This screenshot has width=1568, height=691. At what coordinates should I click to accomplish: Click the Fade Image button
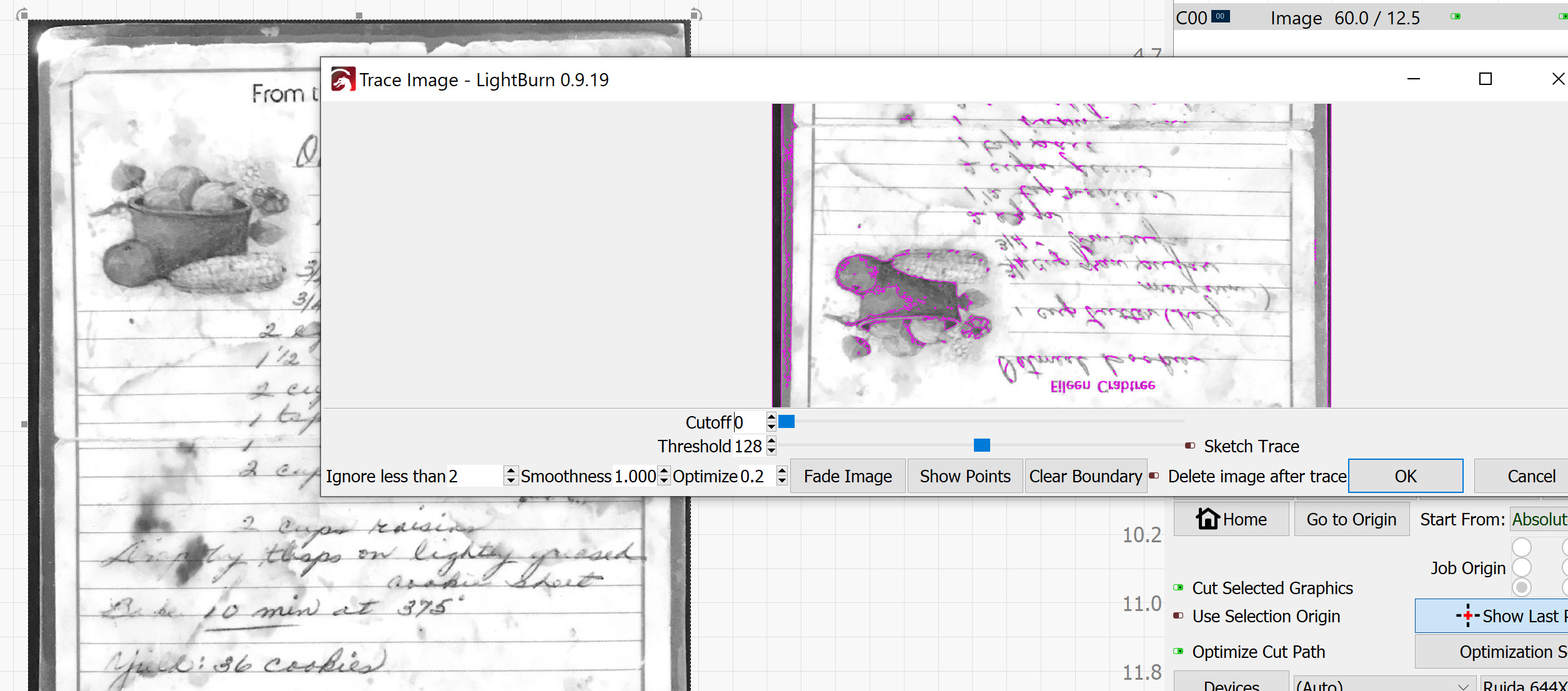(x=847, y=476)
